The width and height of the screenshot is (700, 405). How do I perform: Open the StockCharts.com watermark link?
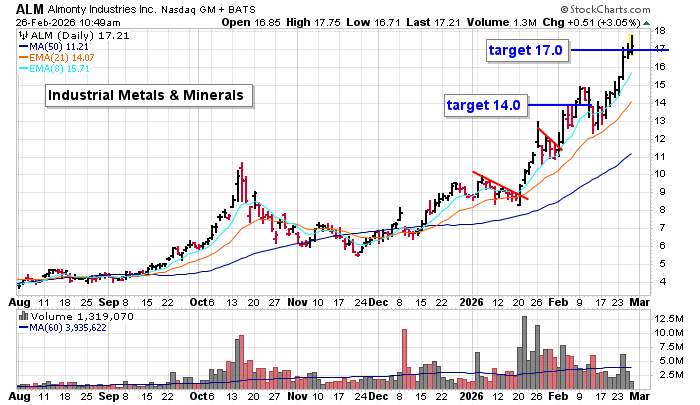(x=630, y=8)
